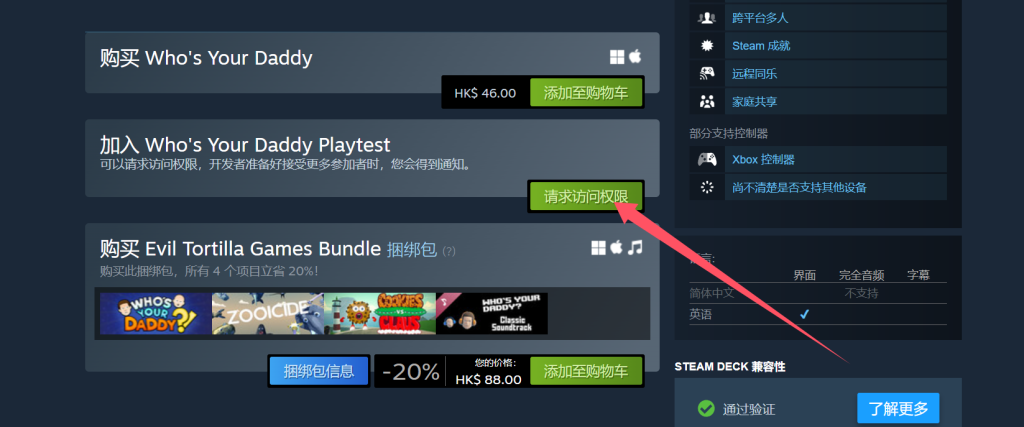
Task: Click the Steam achievements star icon
Action: tap(707, 46)
